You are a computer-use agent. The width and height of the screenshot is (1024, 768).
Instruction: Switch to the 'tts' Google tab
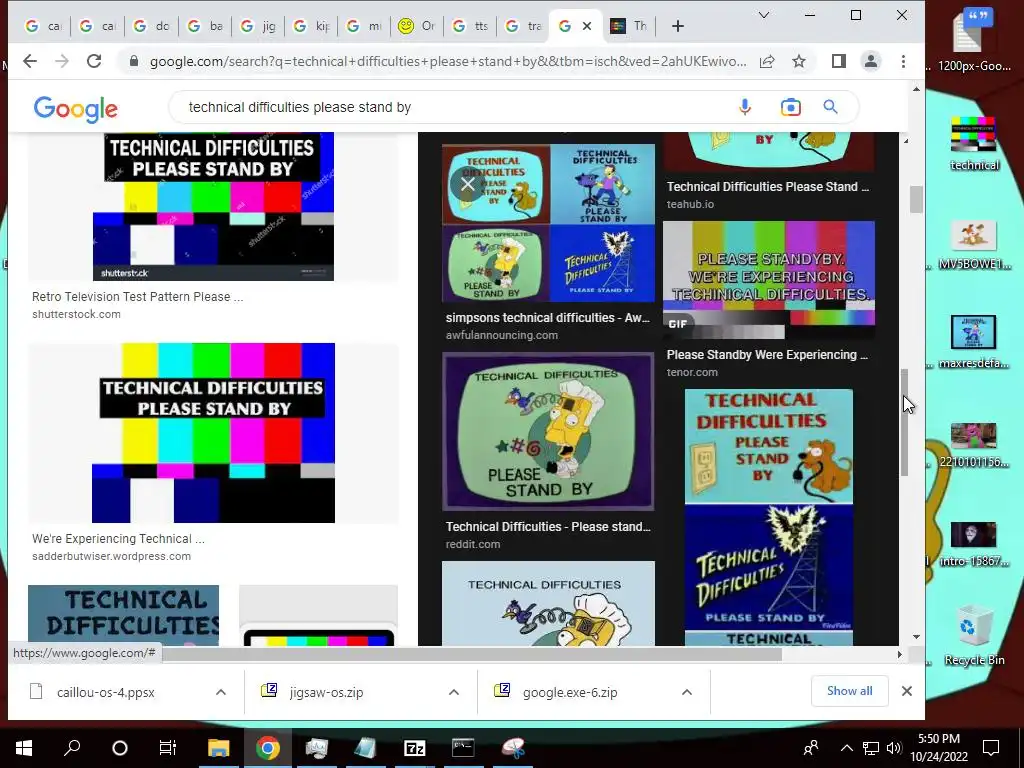point(471,26)
